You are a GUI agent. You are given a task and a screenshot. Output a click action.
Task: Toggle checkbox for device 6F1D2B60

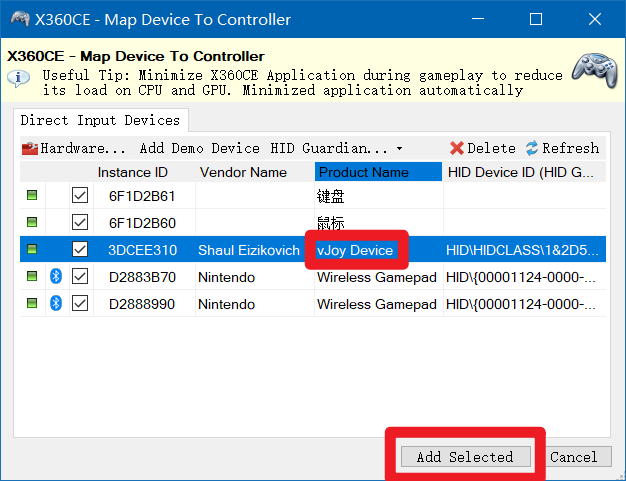point(80,222)
